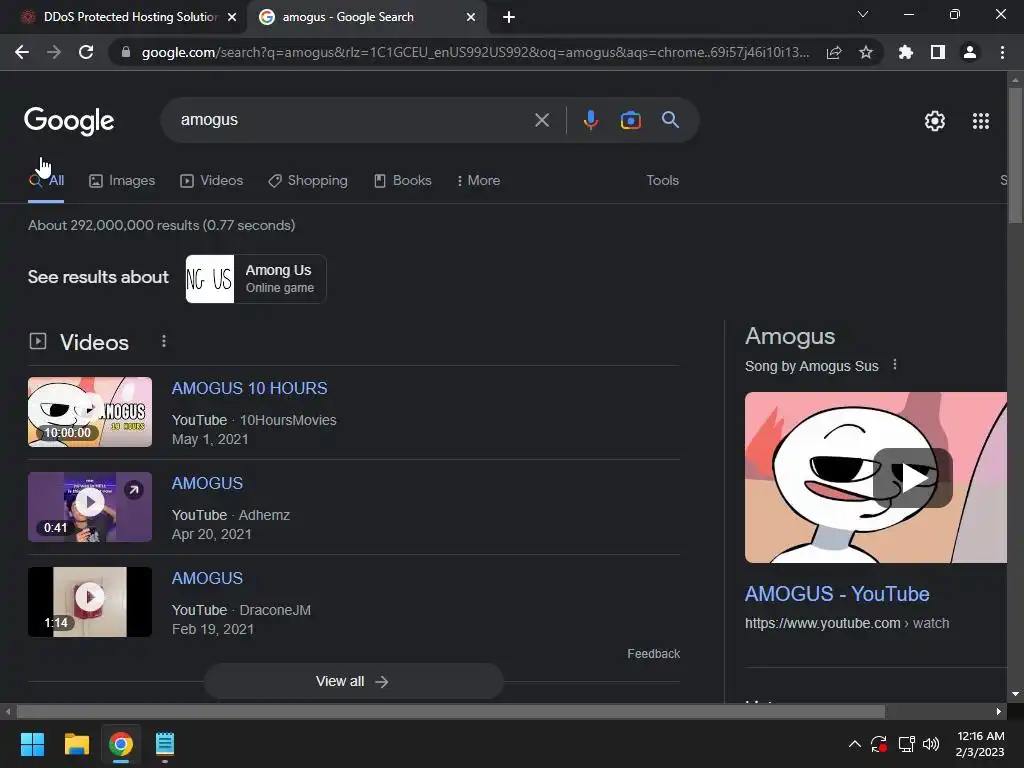Open the AMOGUS 10 HOURS link

point(249,388)
